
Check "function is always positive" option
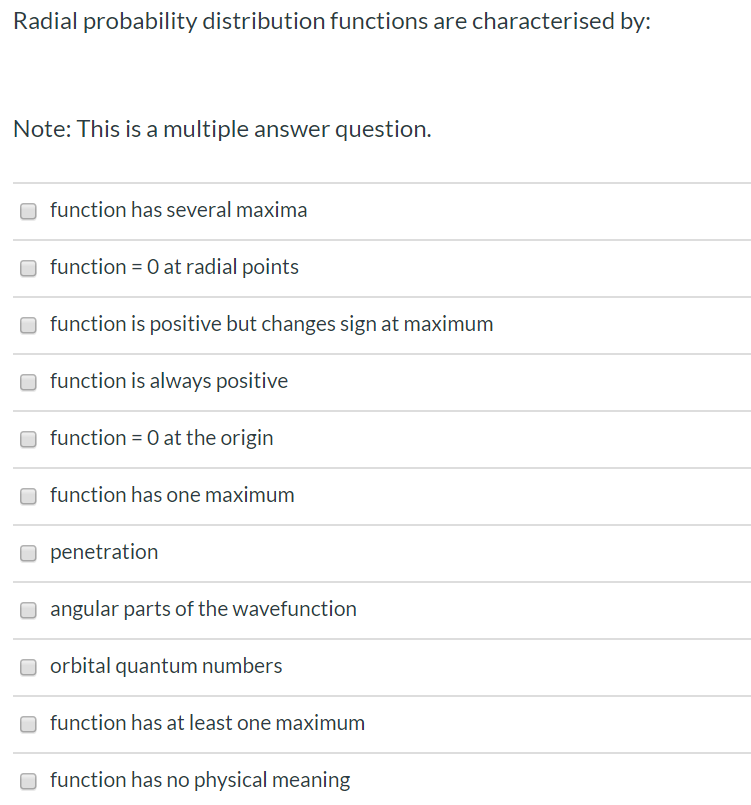point(28,382)
